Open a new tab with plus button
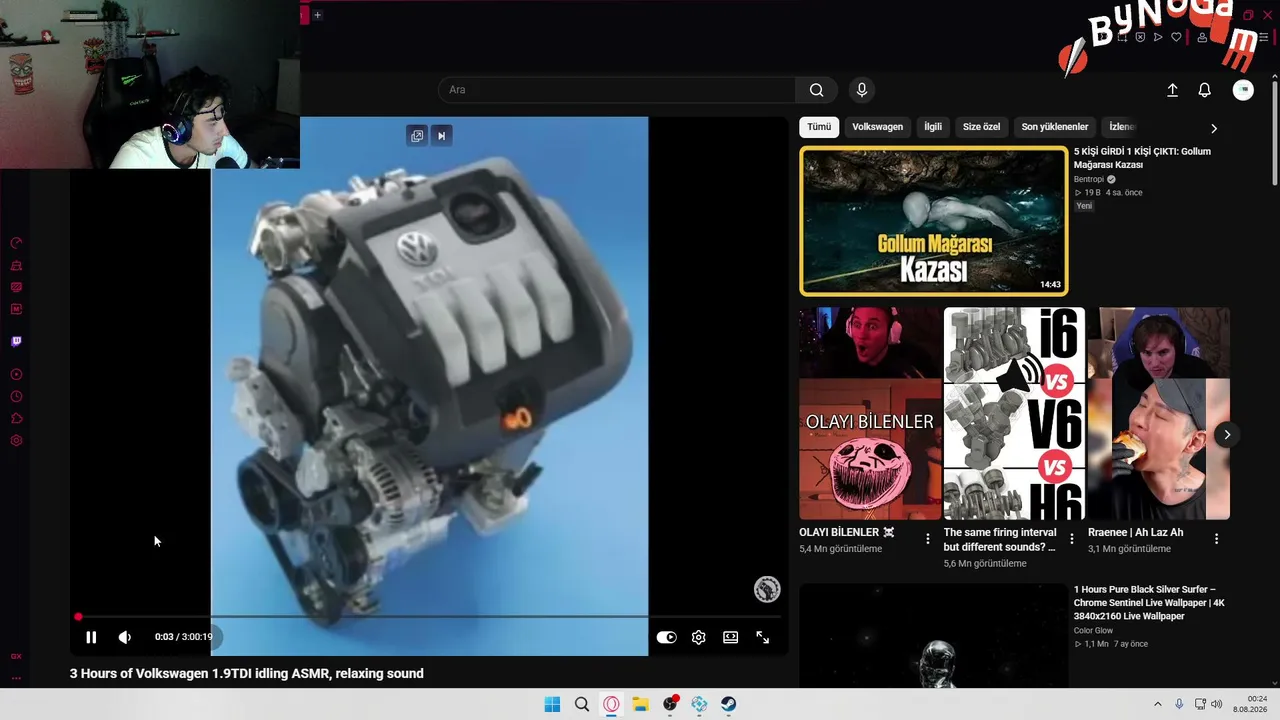 (x=317, y=15)
